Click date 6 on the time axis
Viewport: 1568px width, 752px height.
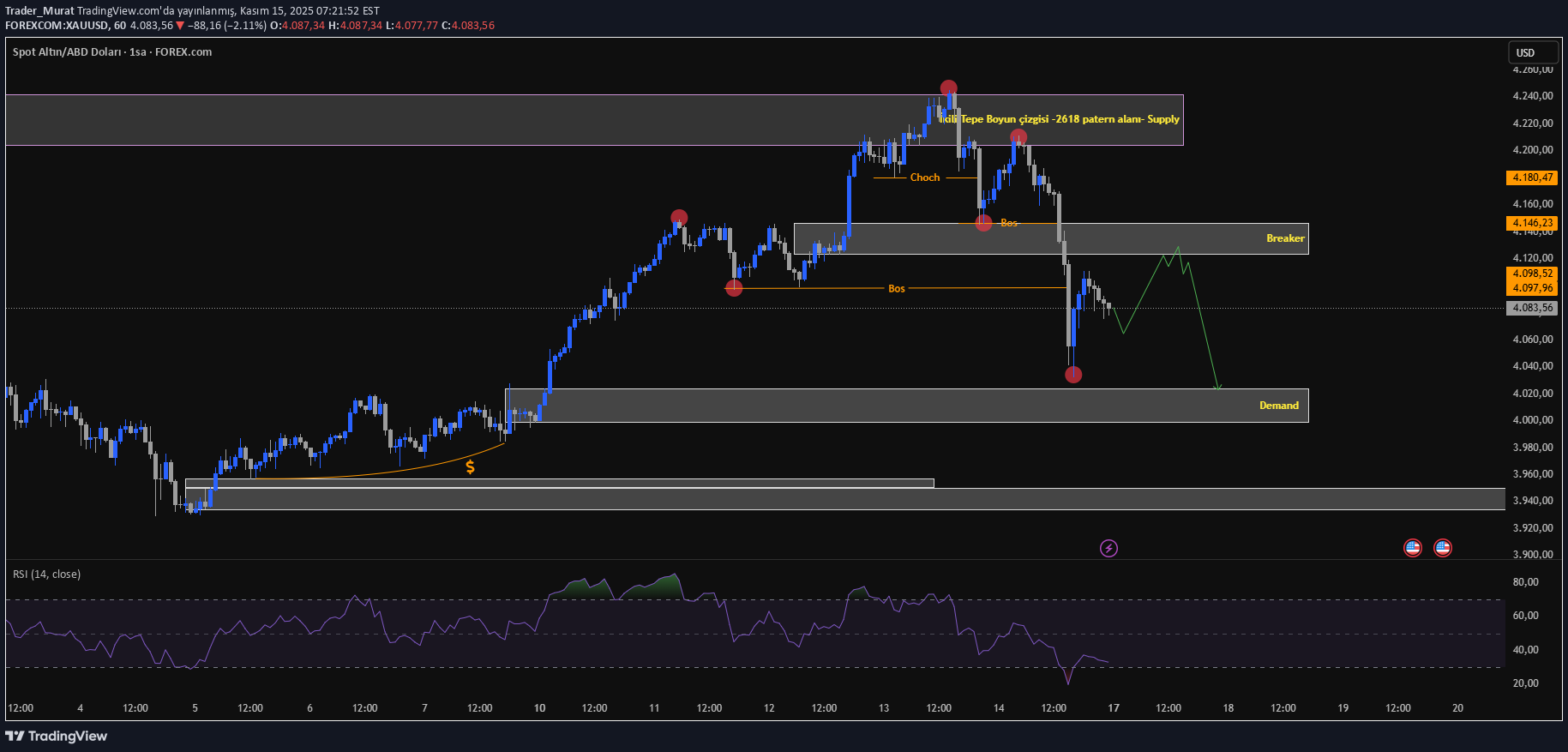coord(310,708)
